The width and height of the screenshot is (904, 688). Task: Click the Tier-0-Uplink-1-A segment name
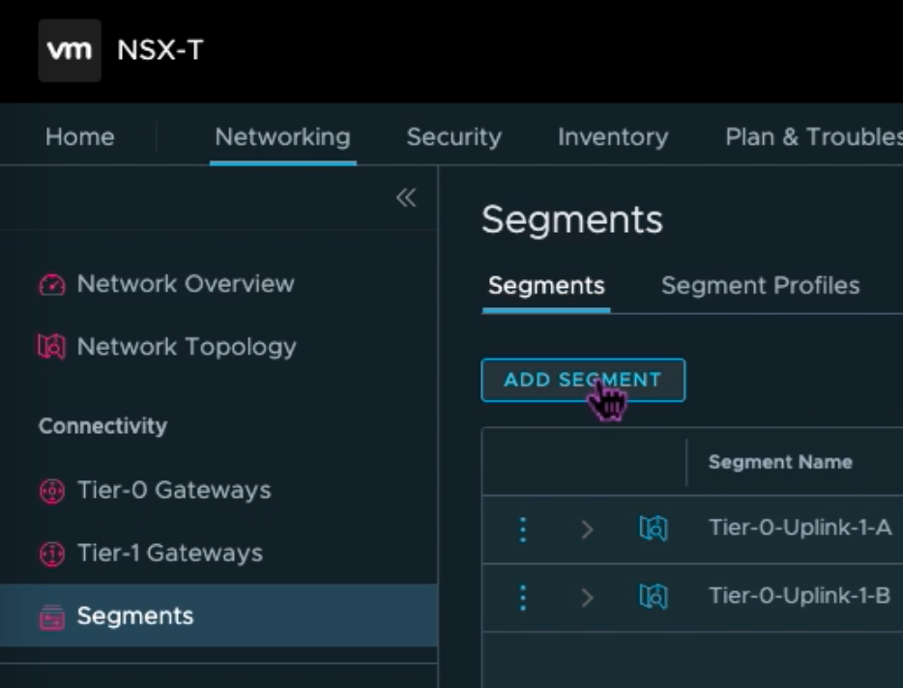point(800,528)
